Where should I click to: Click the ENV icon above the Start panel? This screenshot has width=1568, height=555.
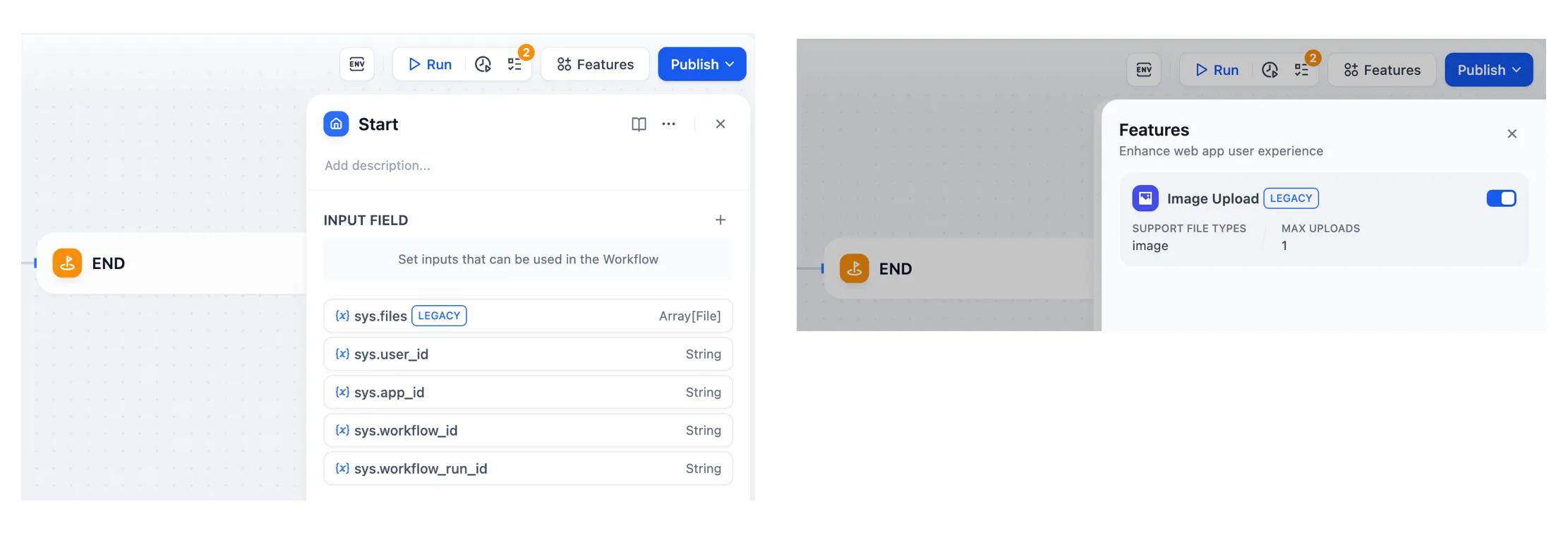point(357,64)
